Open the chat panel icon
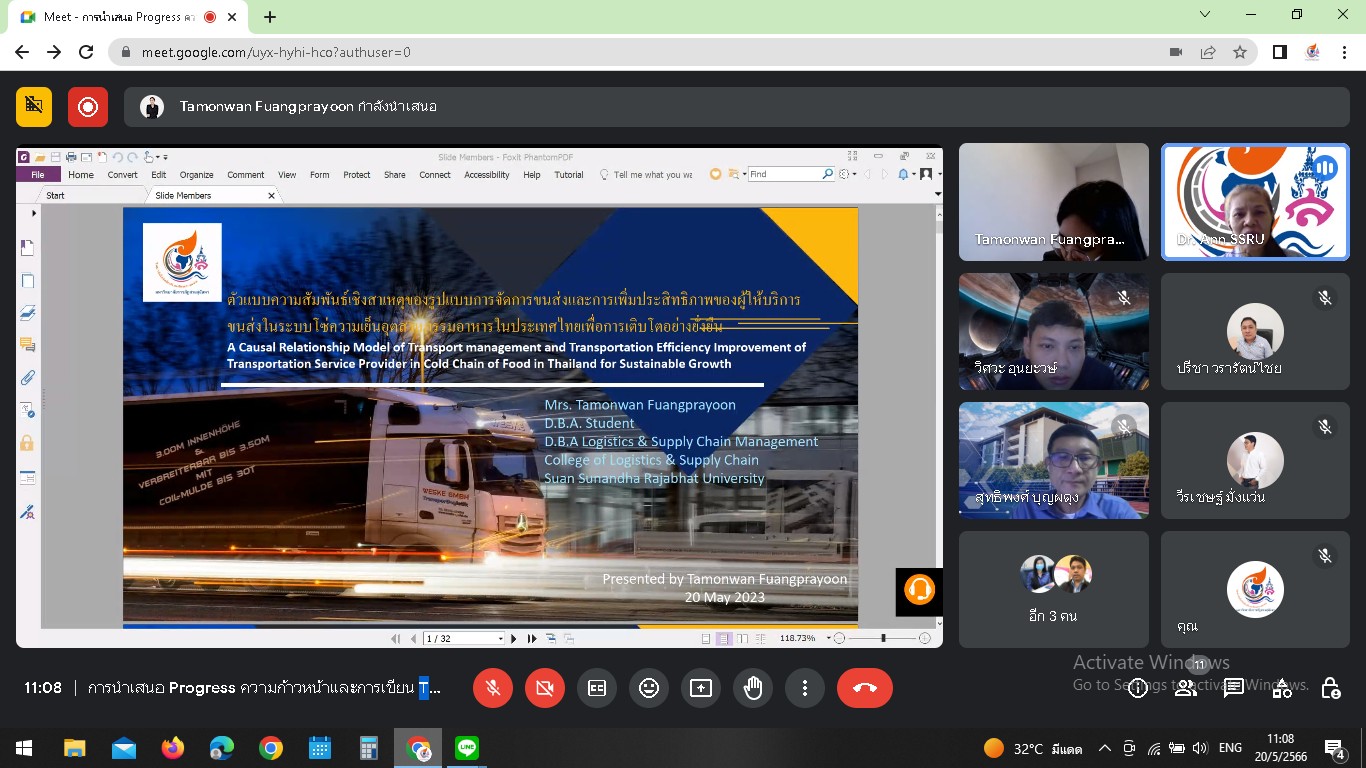 (1233, 688)
